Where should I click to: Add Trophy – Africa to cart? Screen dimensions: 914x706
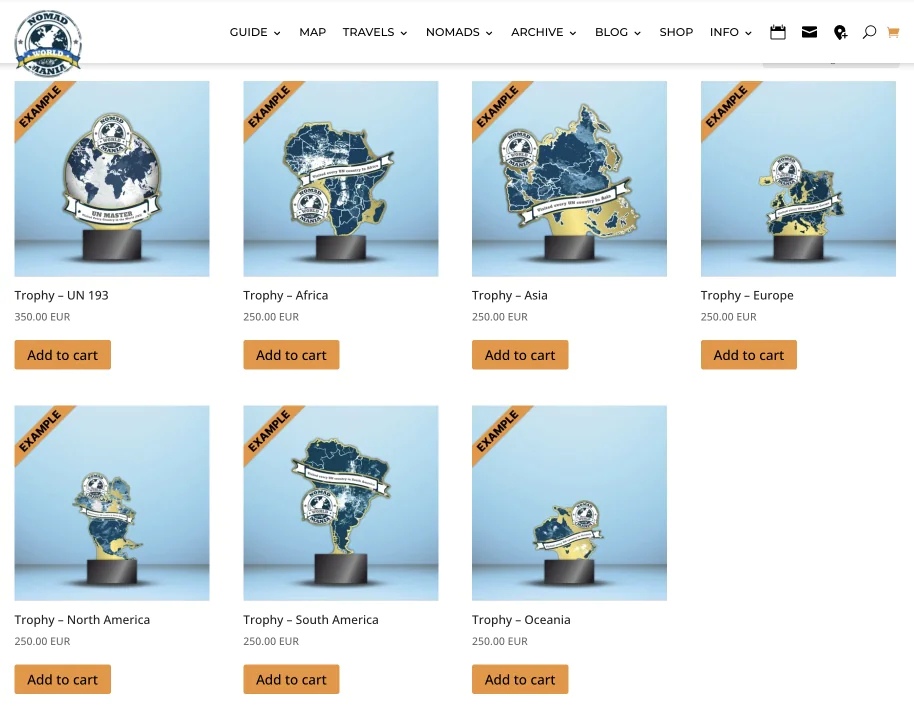click(291, 354)
